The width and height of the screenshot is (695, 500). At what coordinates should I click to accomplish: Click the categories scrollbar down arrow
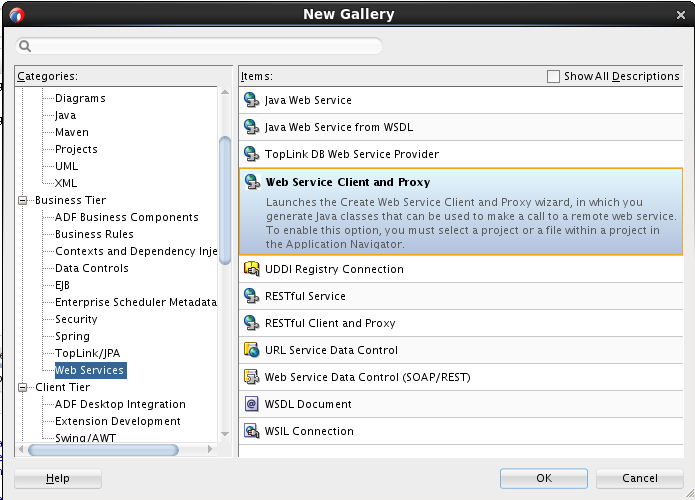tap(225, 434)
